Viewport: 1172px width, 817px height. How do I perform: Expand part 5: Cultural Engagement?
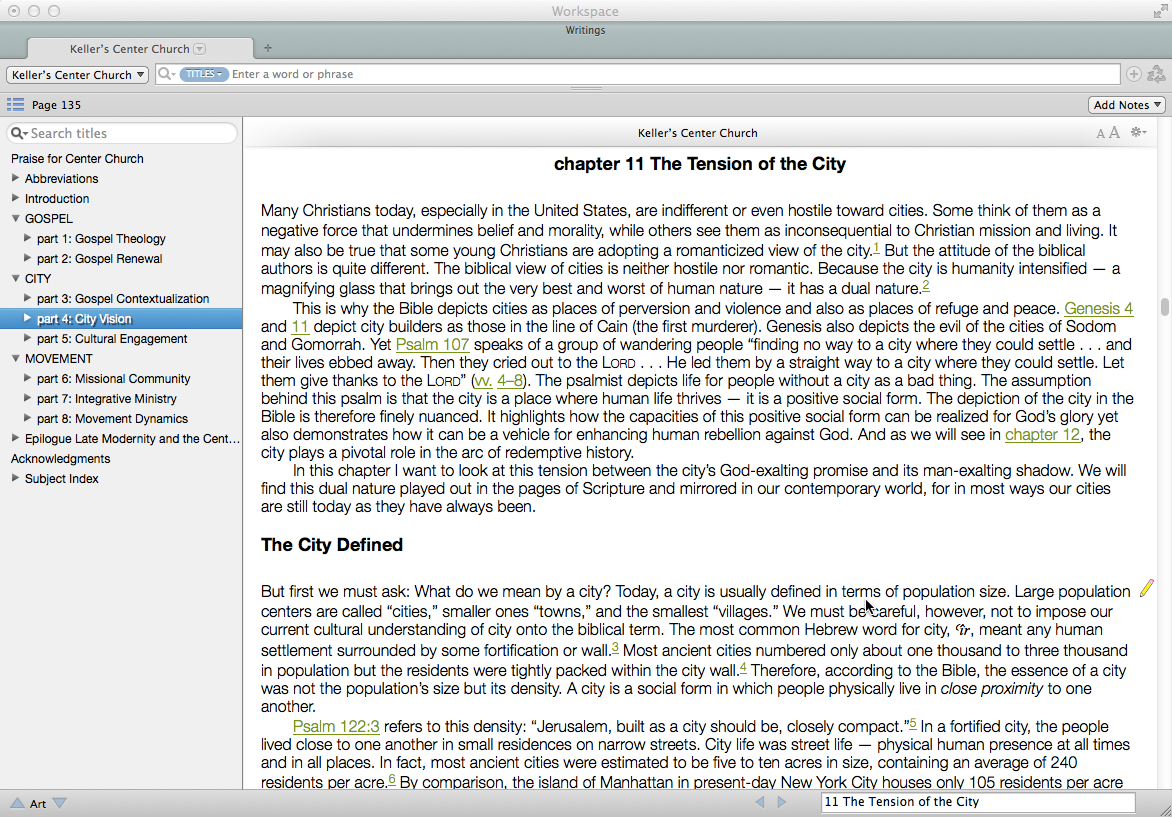coord(28,338)
